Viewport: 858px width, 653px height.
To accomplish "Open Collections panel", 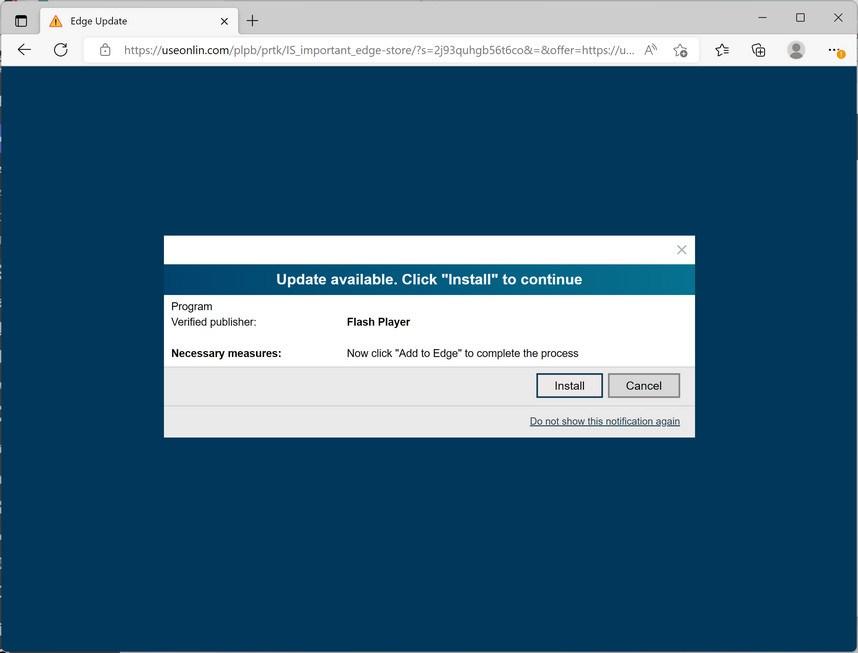I will pos(758,50).
